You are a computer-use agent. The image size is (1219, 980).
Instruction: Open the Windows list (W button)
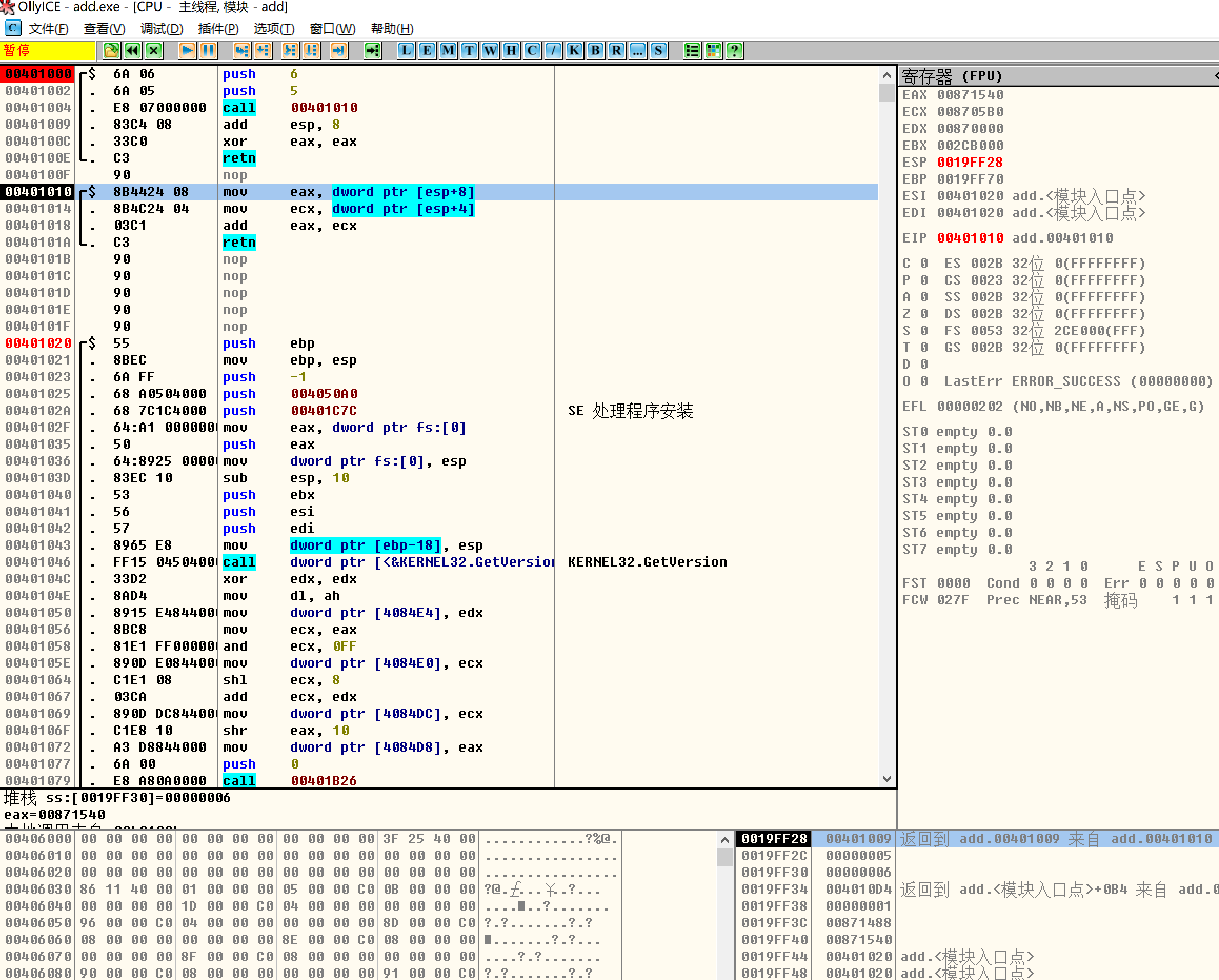(x=490, y=51)
